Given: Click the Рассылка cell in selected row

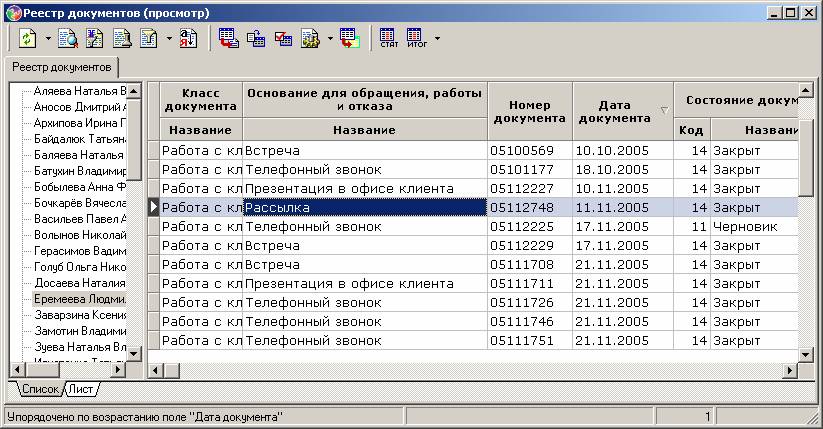Looking at the screenshot, I should [364, 207].
